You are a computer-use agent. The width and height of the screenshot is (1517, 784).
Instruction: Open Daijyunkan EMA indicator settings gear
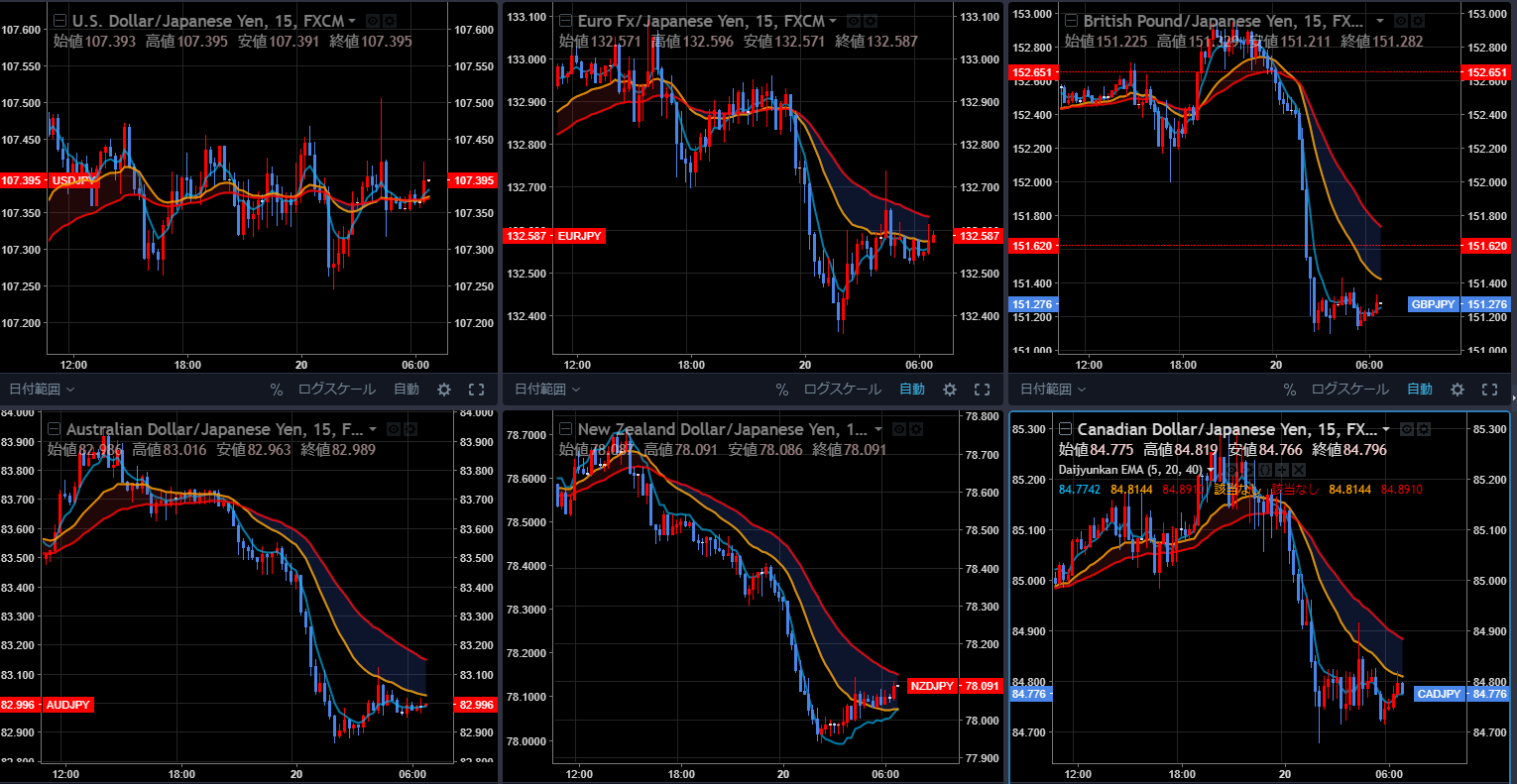tap(1249, 470)
